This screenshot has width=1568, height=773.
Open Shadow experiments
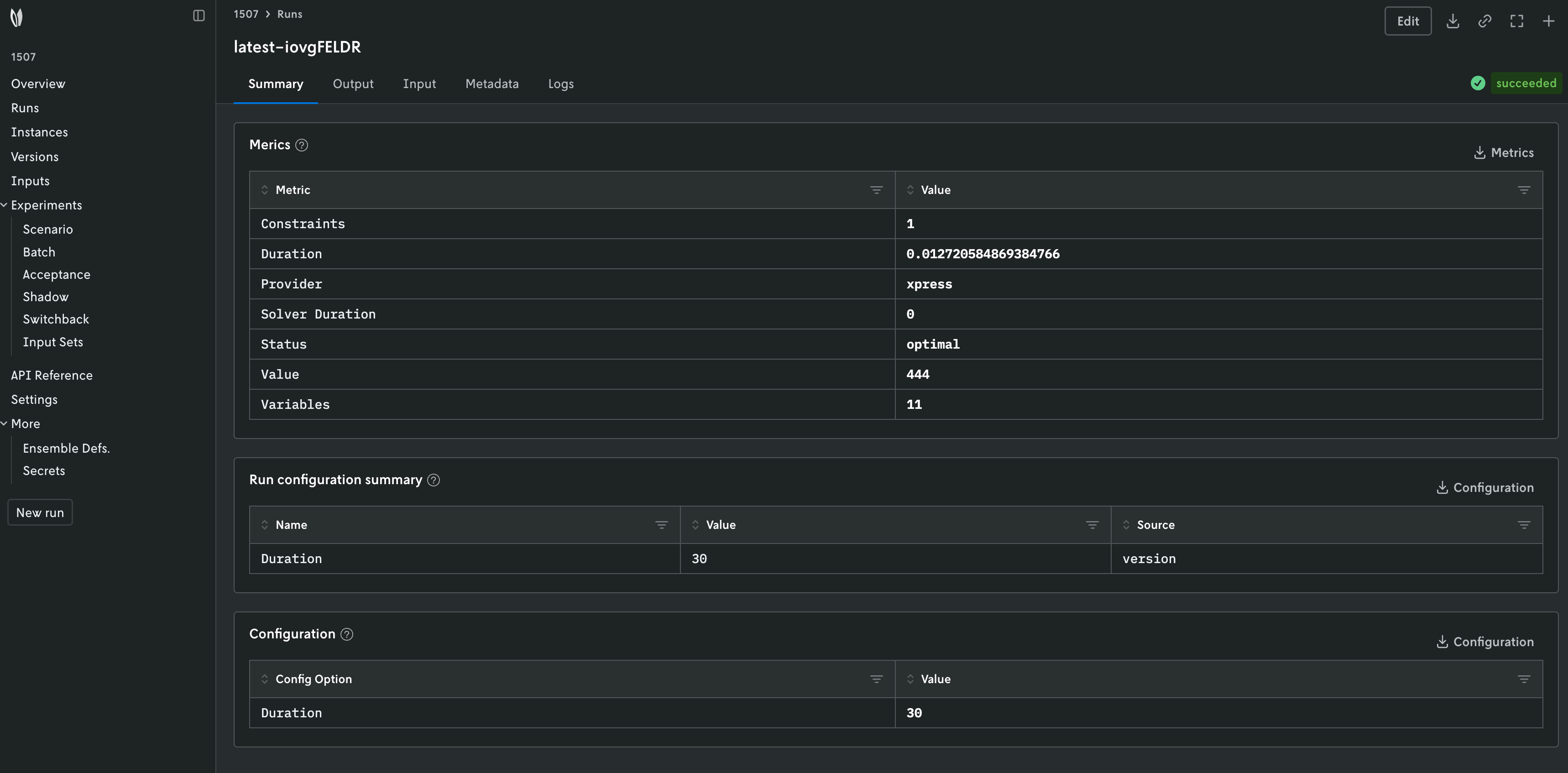tap(46, 297)
